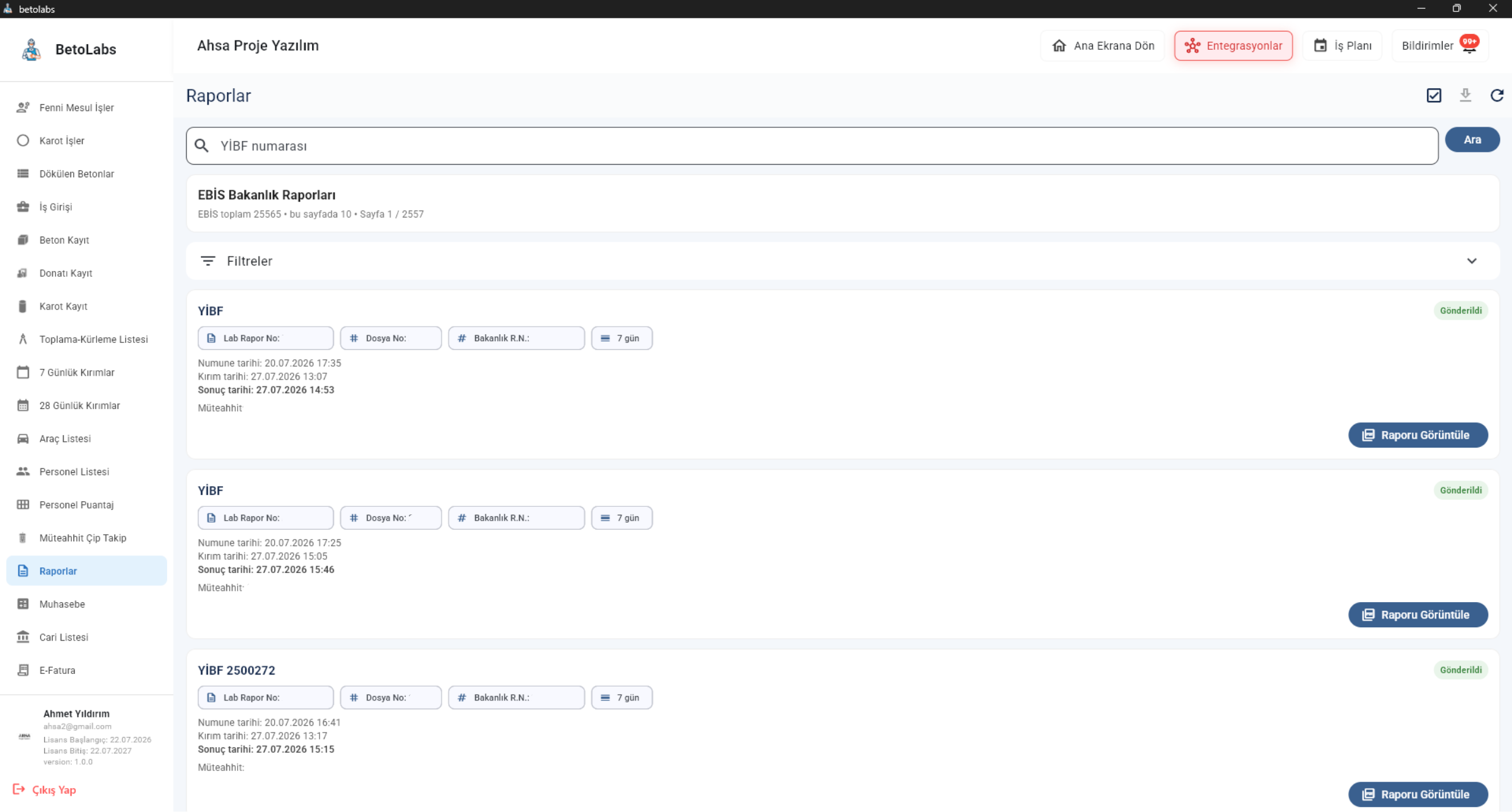The width and height of the screenshot is (1512, 812).
Task: Select the highlighted Raporlar sidebar item
Action: click(x=86, y=571)
